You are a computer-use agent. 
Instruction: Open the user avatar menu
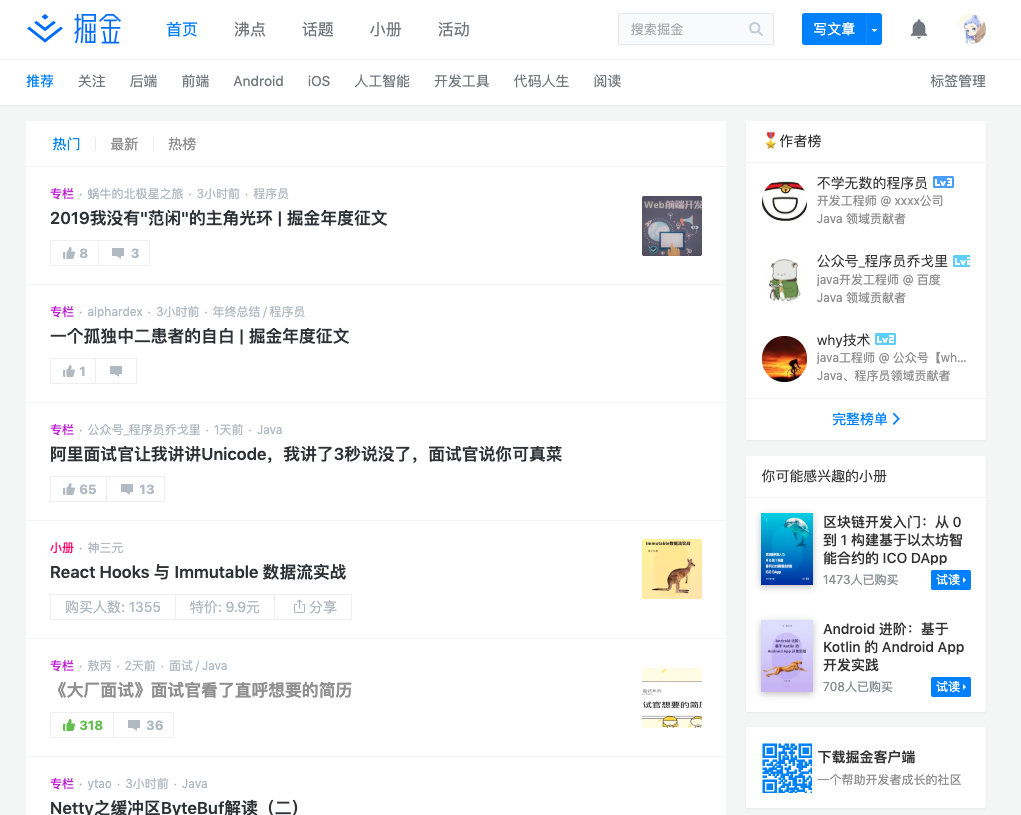point(973,29)
